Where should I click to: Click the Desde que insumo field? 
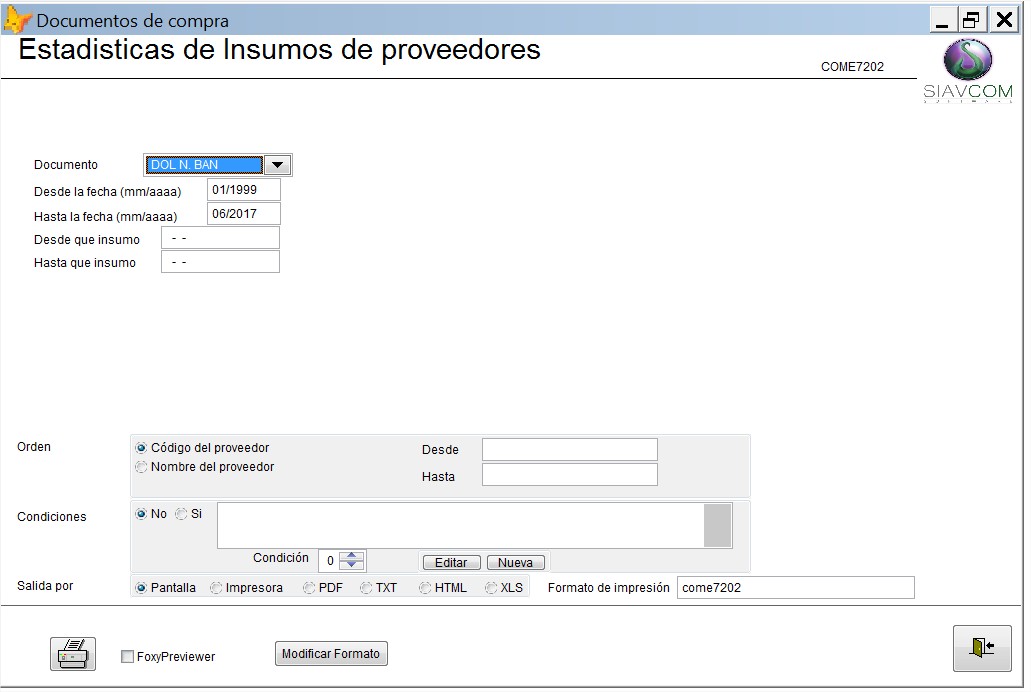click(x=220, y=238)
